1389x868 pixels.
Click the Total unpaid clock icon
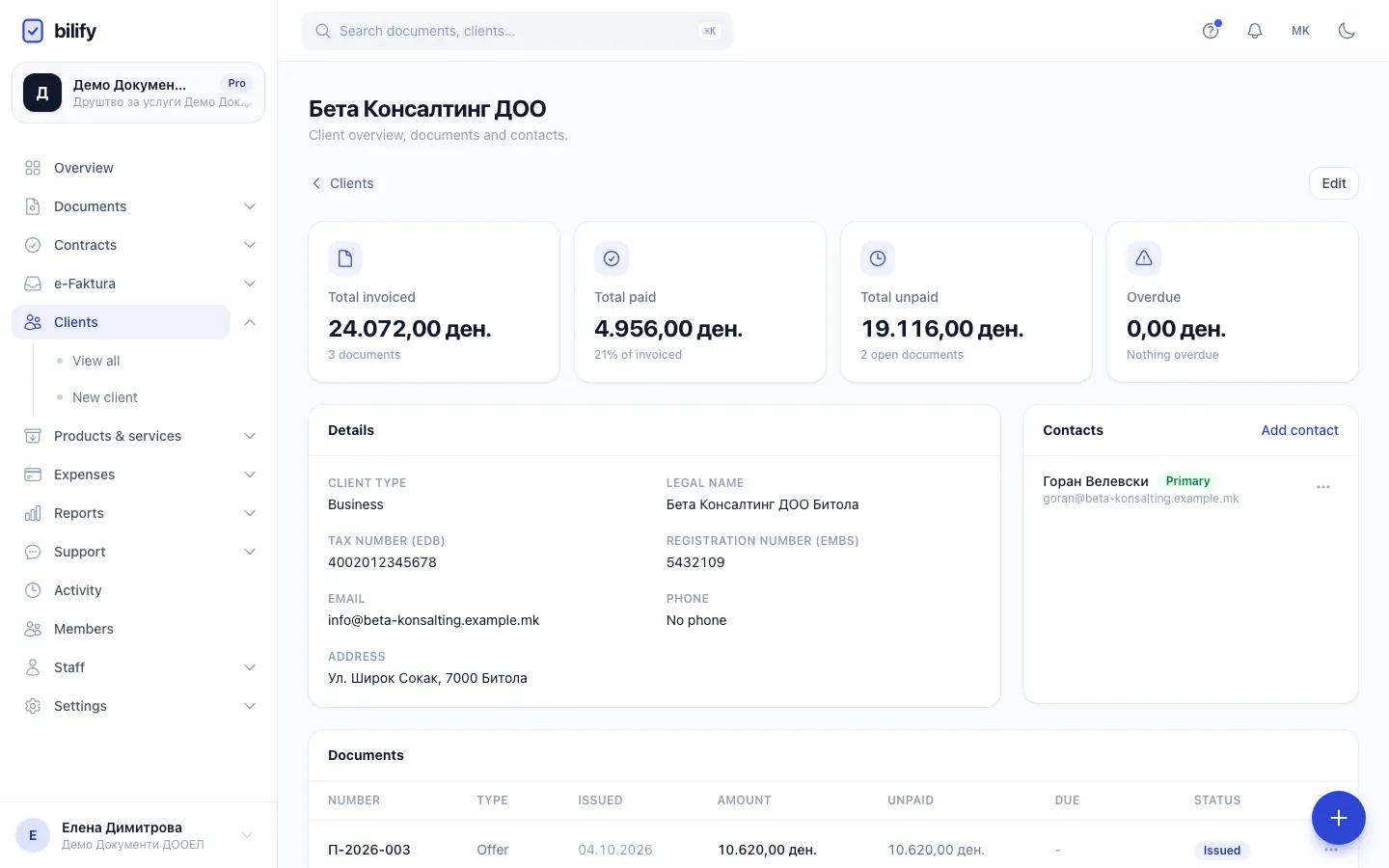click(x=877, y=258)
